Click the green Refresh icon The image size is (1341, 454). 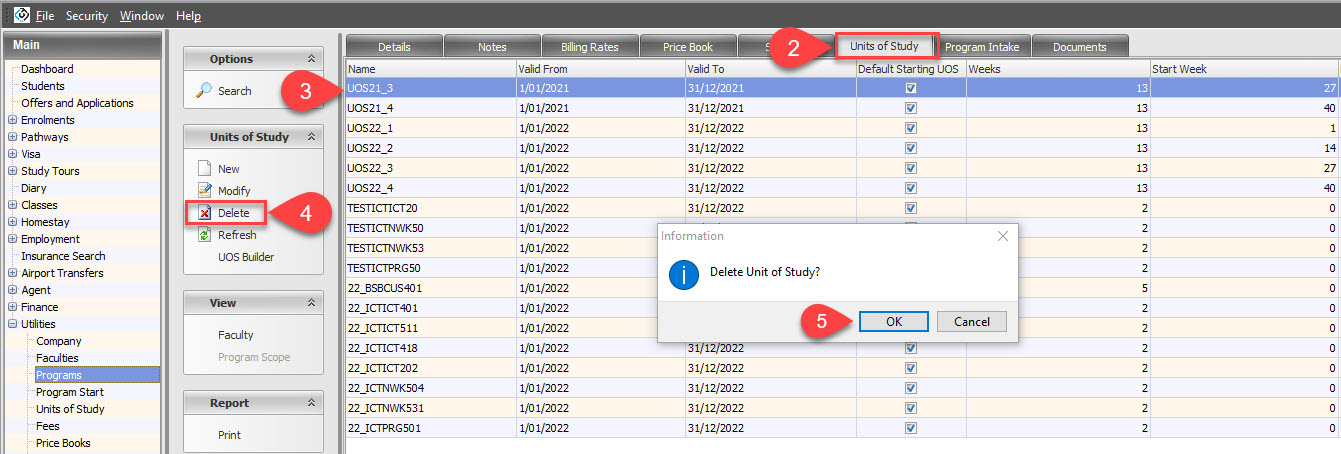(x=204, y=235)
